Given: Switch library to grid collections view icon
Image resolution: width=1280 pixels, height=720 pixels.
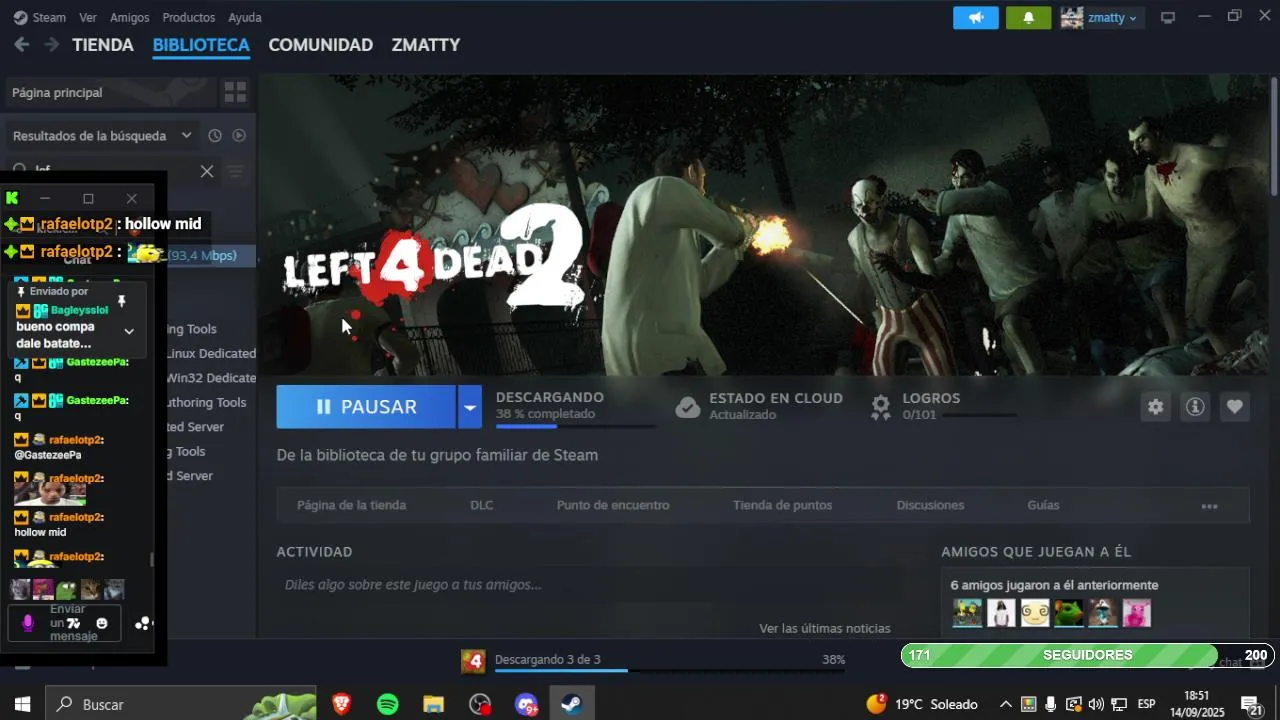Looking at the screenshot, I should tap(235, 92).
